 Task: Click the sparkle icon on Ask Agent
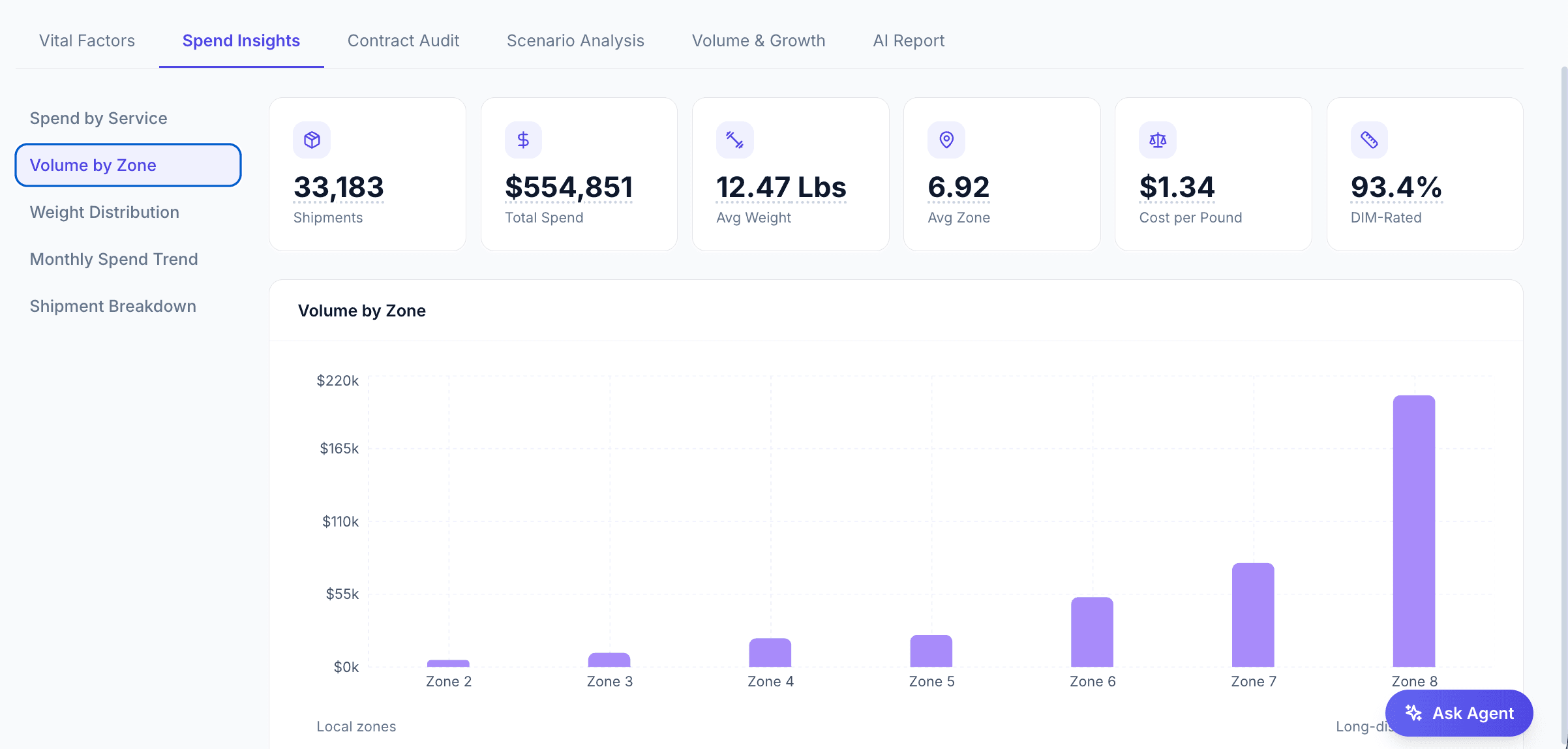coord(1413,713)
